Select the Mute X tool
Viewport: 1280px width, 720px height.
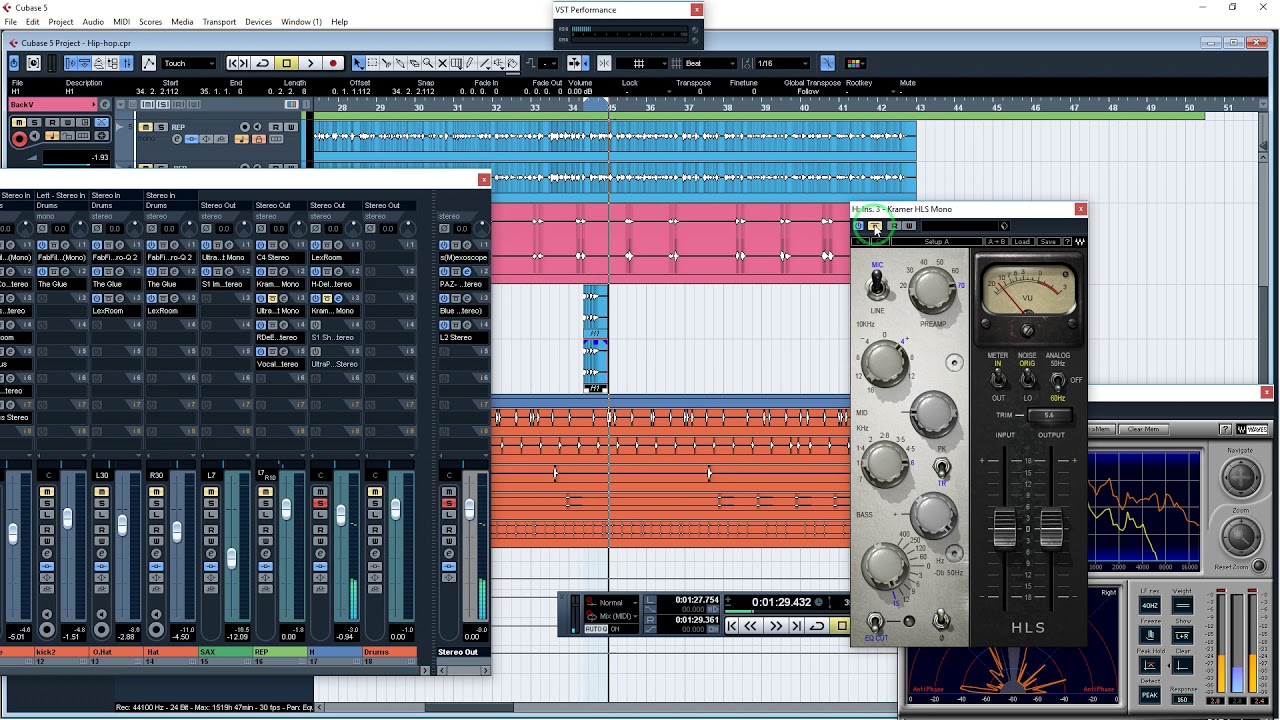(442, 63)
